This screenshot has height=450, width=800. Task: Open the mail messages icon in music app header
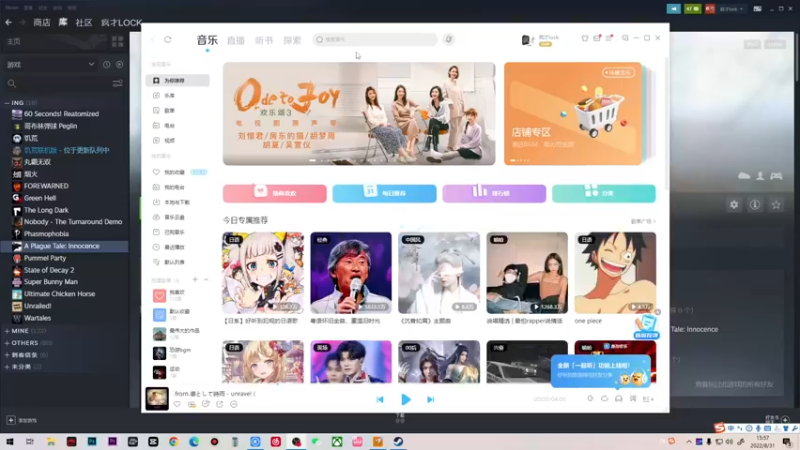click(597, 38)
